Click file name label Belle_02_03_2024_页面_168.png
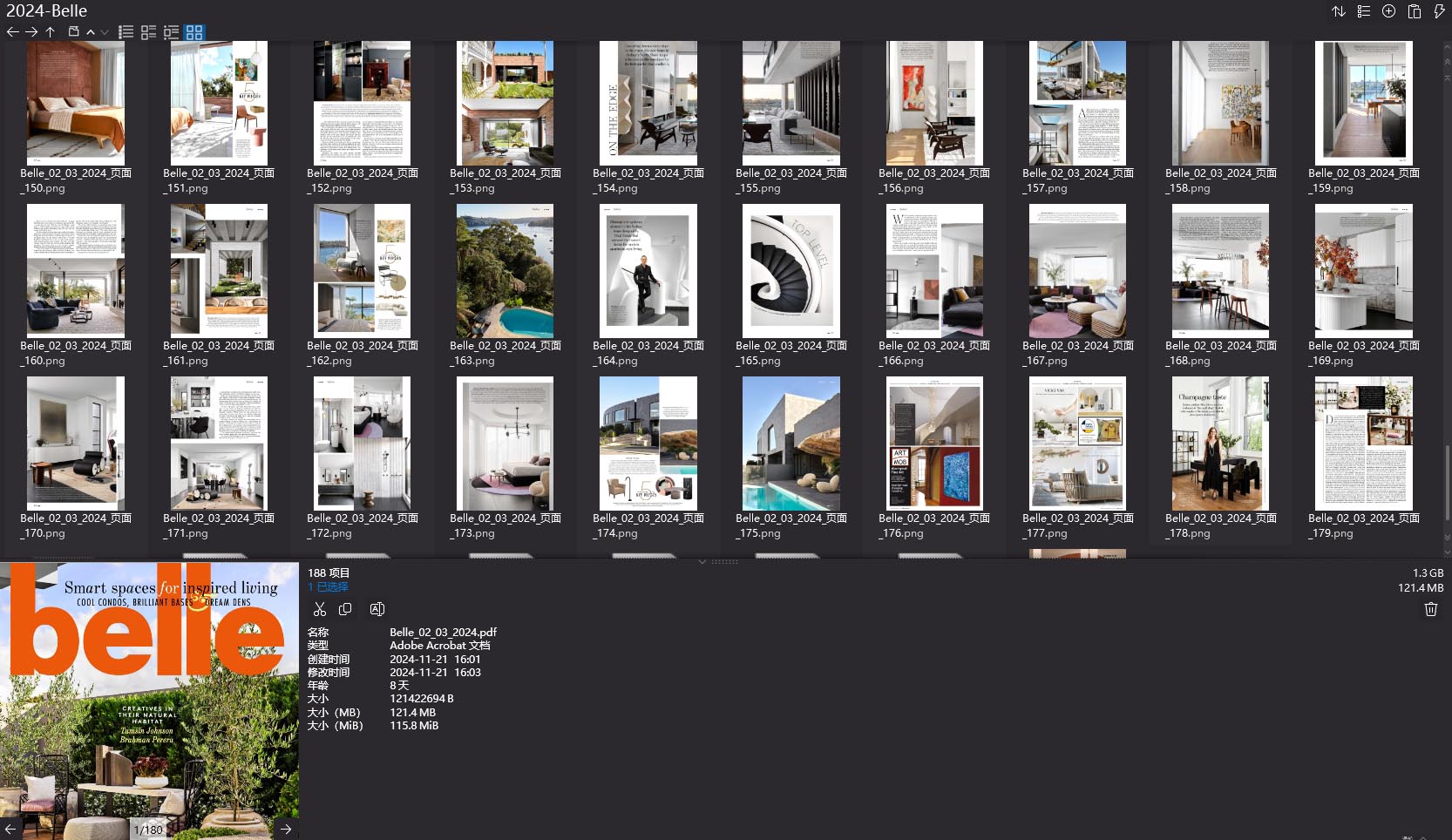 point(1220,353)
